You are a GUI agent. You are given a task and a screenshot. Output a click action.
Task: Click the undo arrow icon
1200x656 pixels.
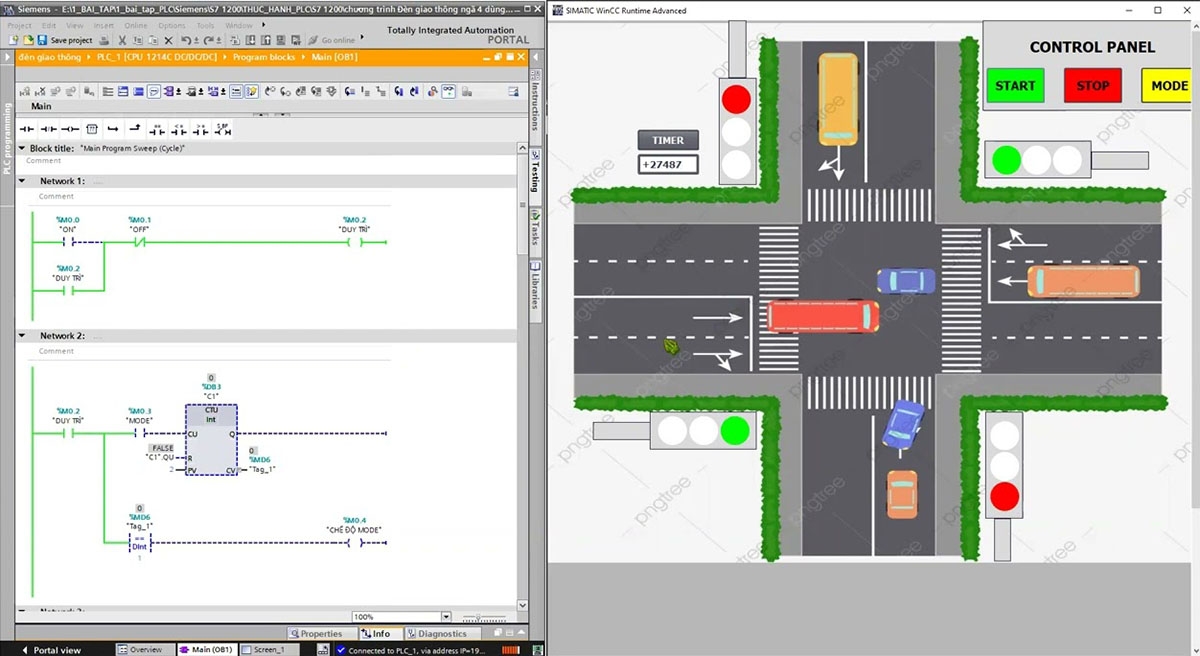point(186,40)
